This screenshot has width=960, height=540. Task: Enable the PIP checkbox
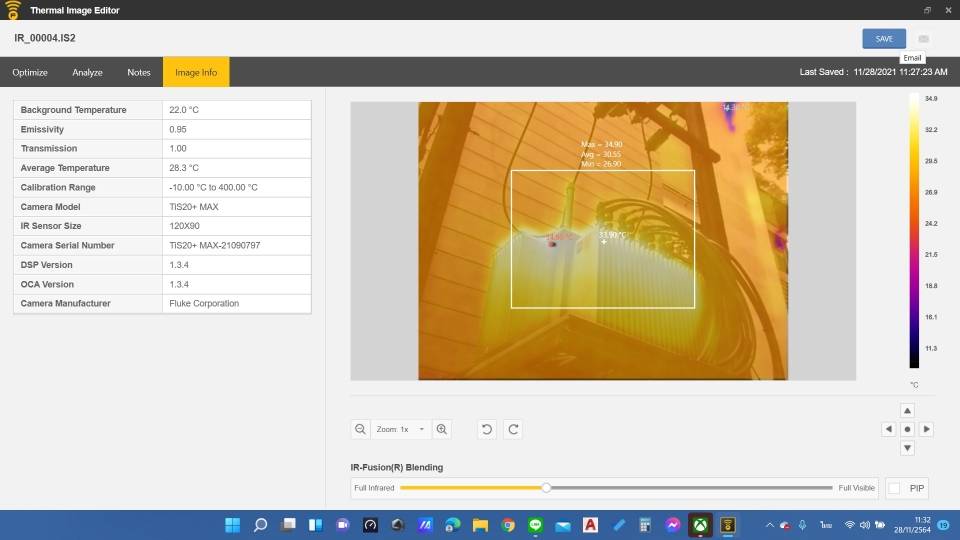point(894,488)
